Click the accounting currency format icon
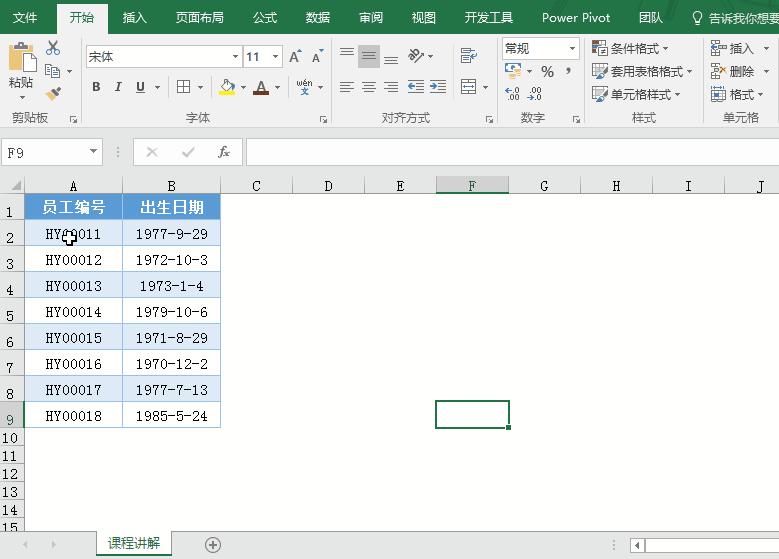This screenshot has height=559, width=779. click(x=513, y=71)
